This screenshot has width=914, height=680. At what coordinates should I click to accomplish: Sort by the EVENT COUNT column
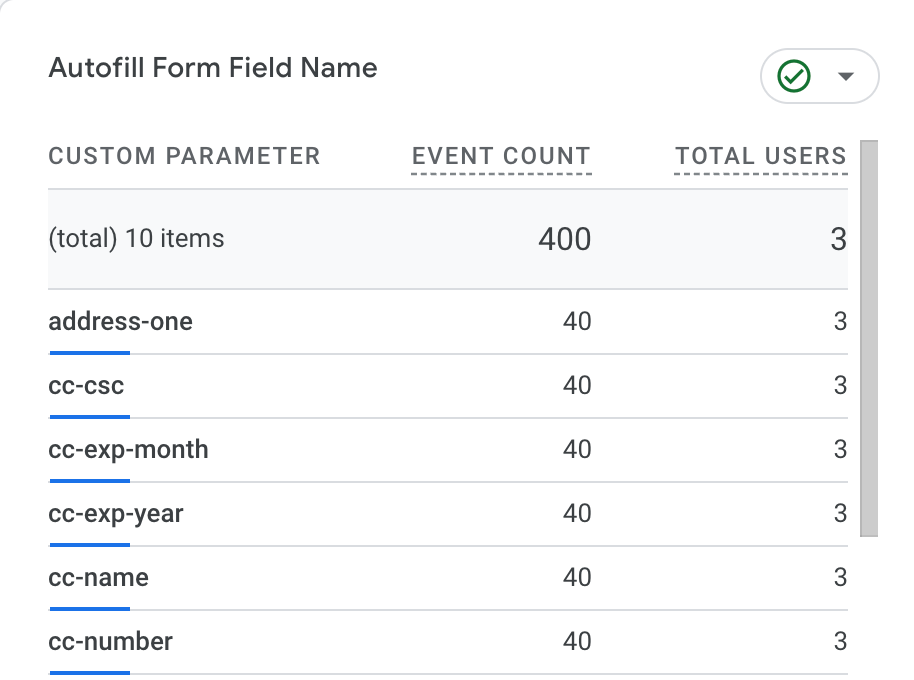[500, 156]
